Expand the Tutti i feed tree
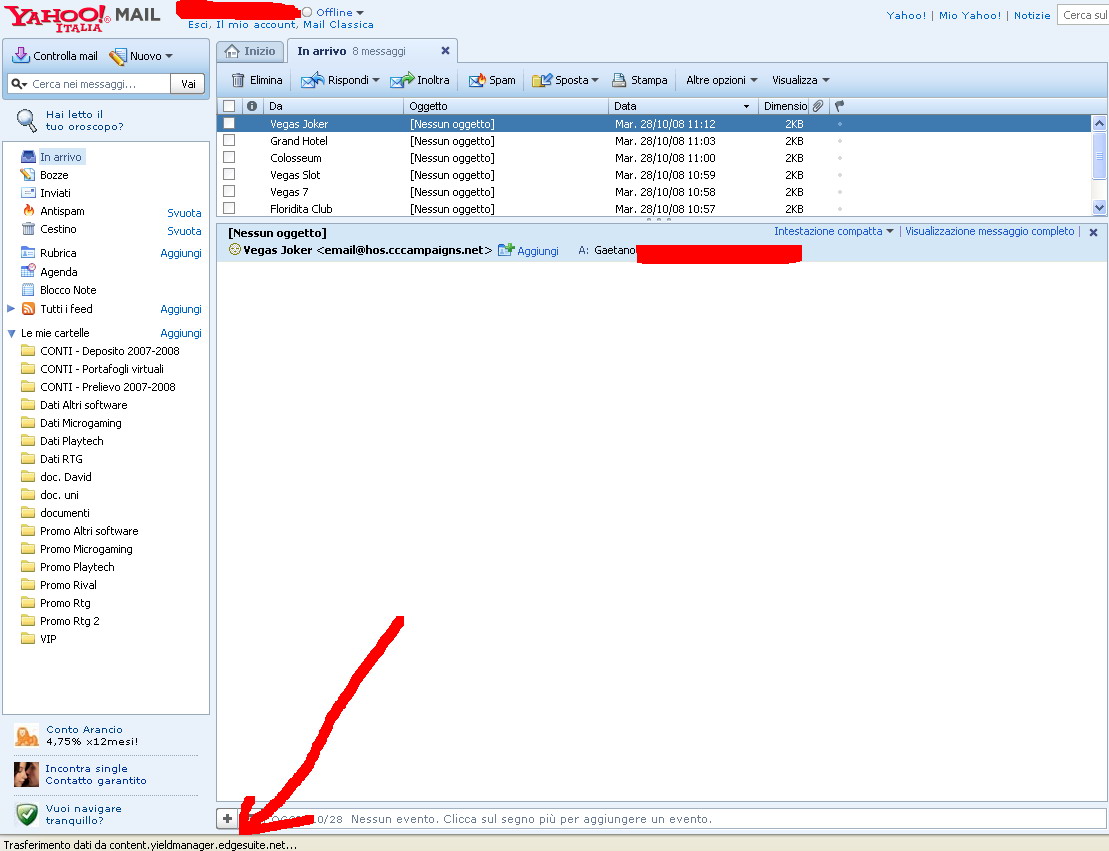The image size is (1109, 851). 11,308
